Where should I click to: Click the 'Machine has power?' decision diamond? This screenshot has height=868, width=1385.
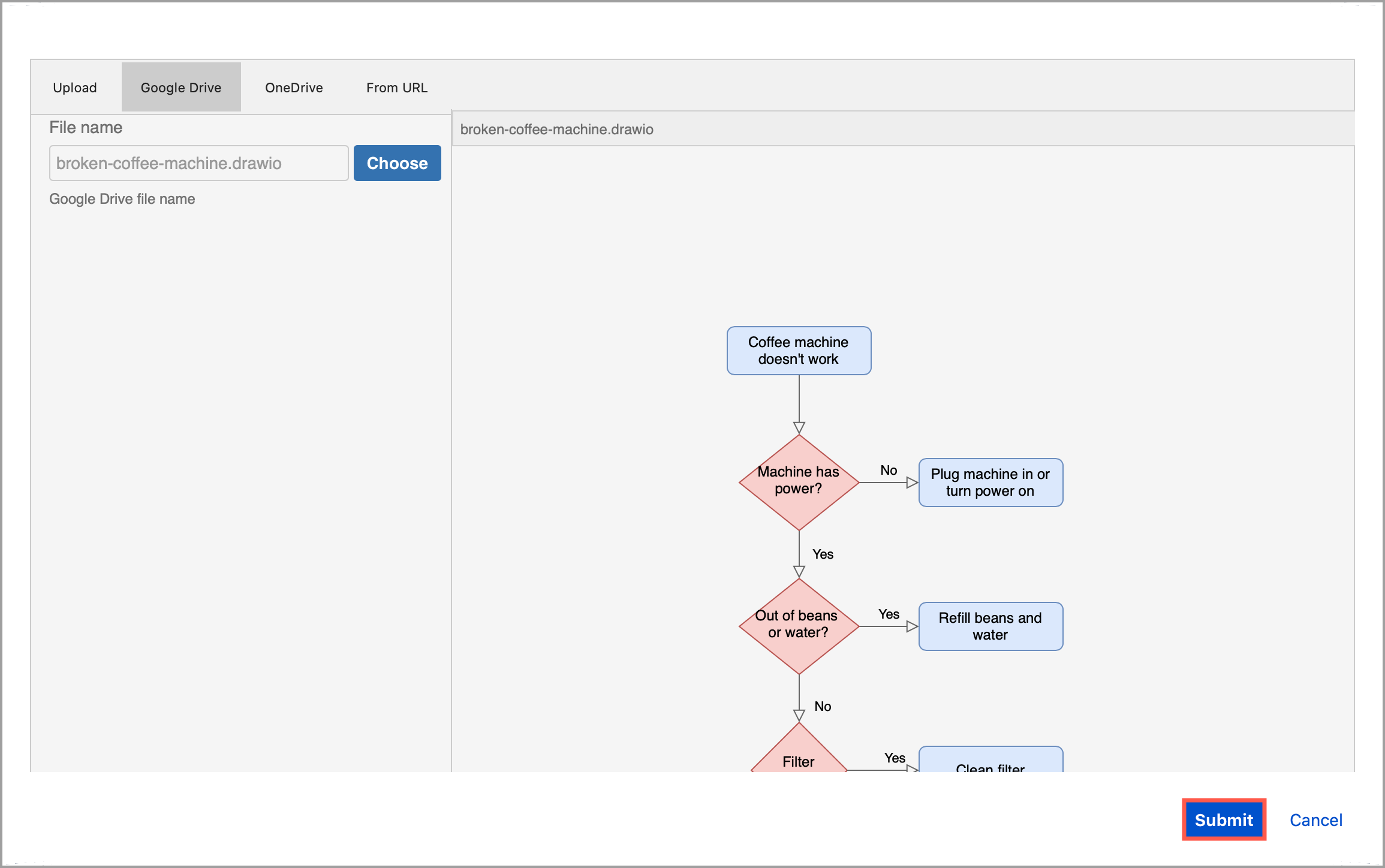coord(798,480)
